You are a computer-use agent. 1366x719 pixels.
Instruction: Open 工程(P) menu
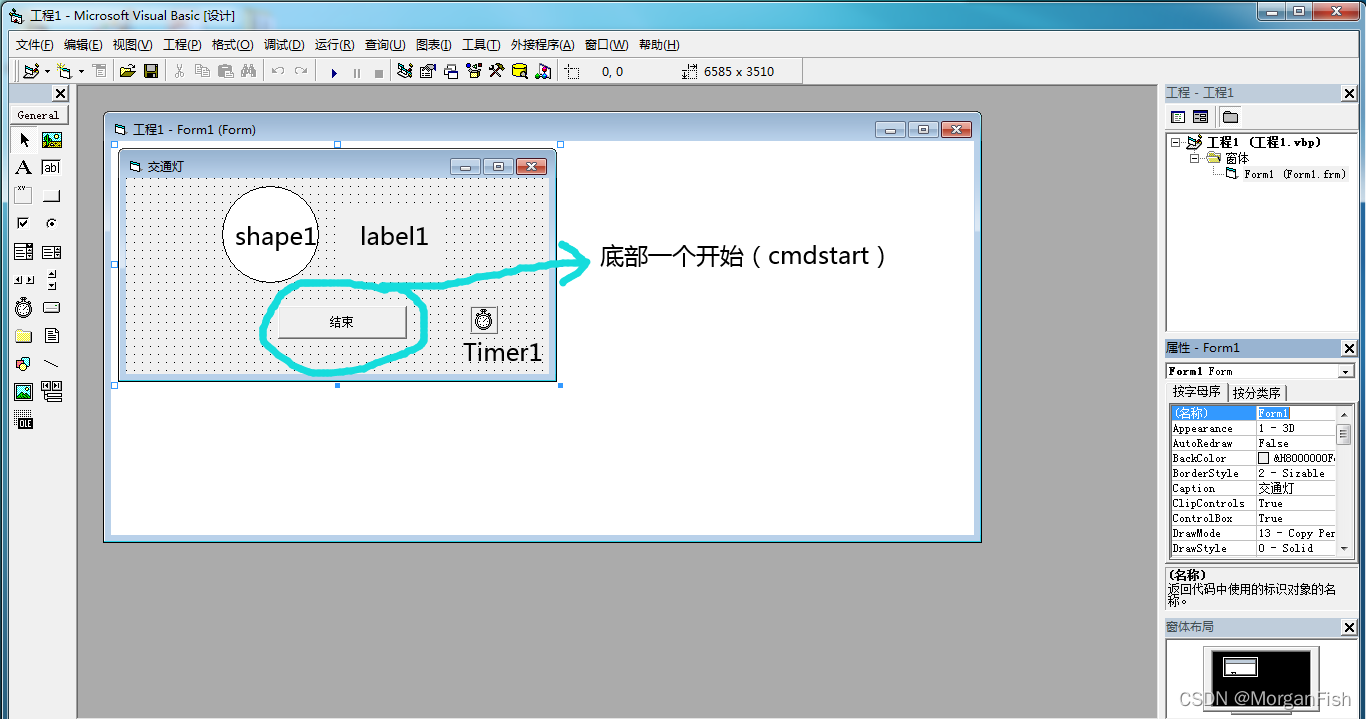click(x=182, y=45)
